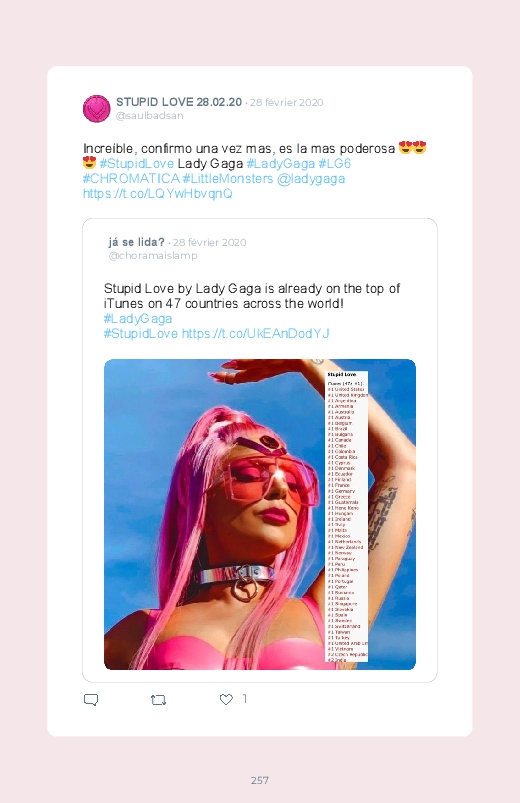Follow the t.co/LQYwHbvqnQ link
The height and width of the screenshot is (803, 520).
(158, 194)
